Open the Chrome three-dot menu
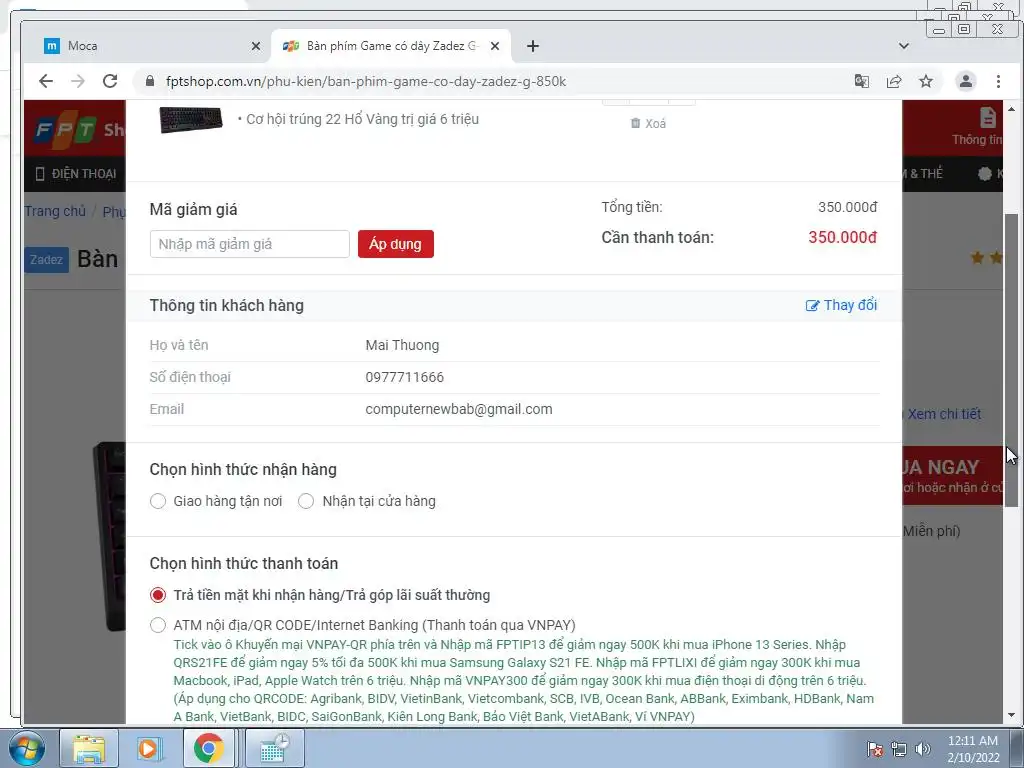 click(998, 81)
